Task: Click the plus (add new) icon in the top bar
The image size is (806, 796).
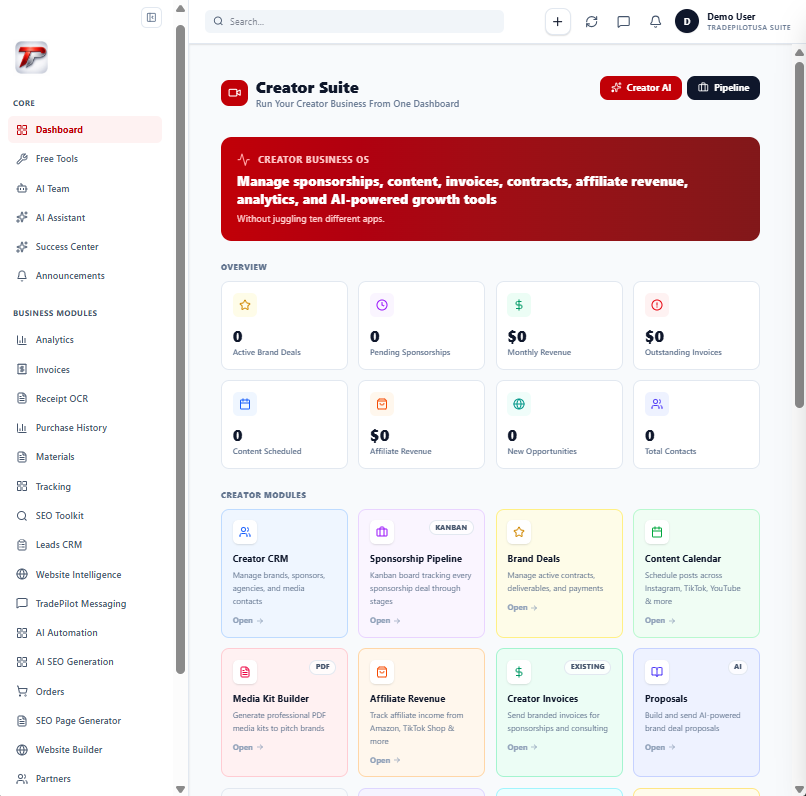Action: pos(557,22)
